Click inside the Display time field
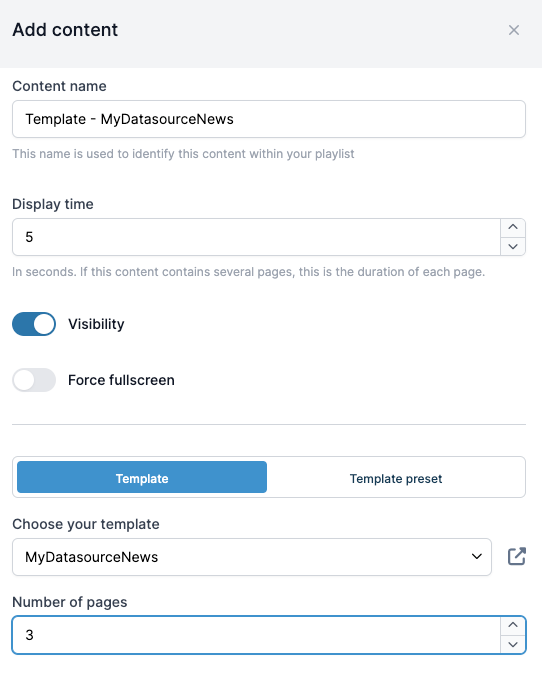Viewport: 542px width, 683px height. click(x=256, y=237)
